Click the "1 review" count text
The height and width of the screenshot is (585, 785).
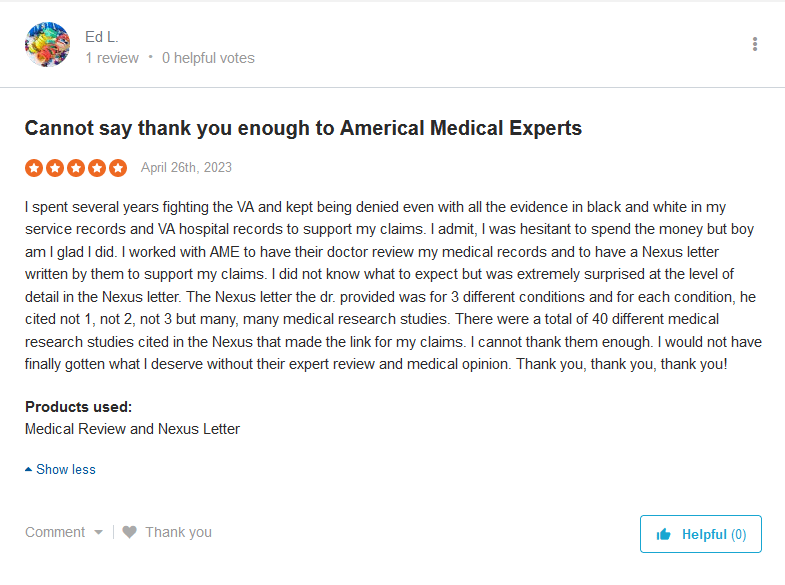coord(112,58)
